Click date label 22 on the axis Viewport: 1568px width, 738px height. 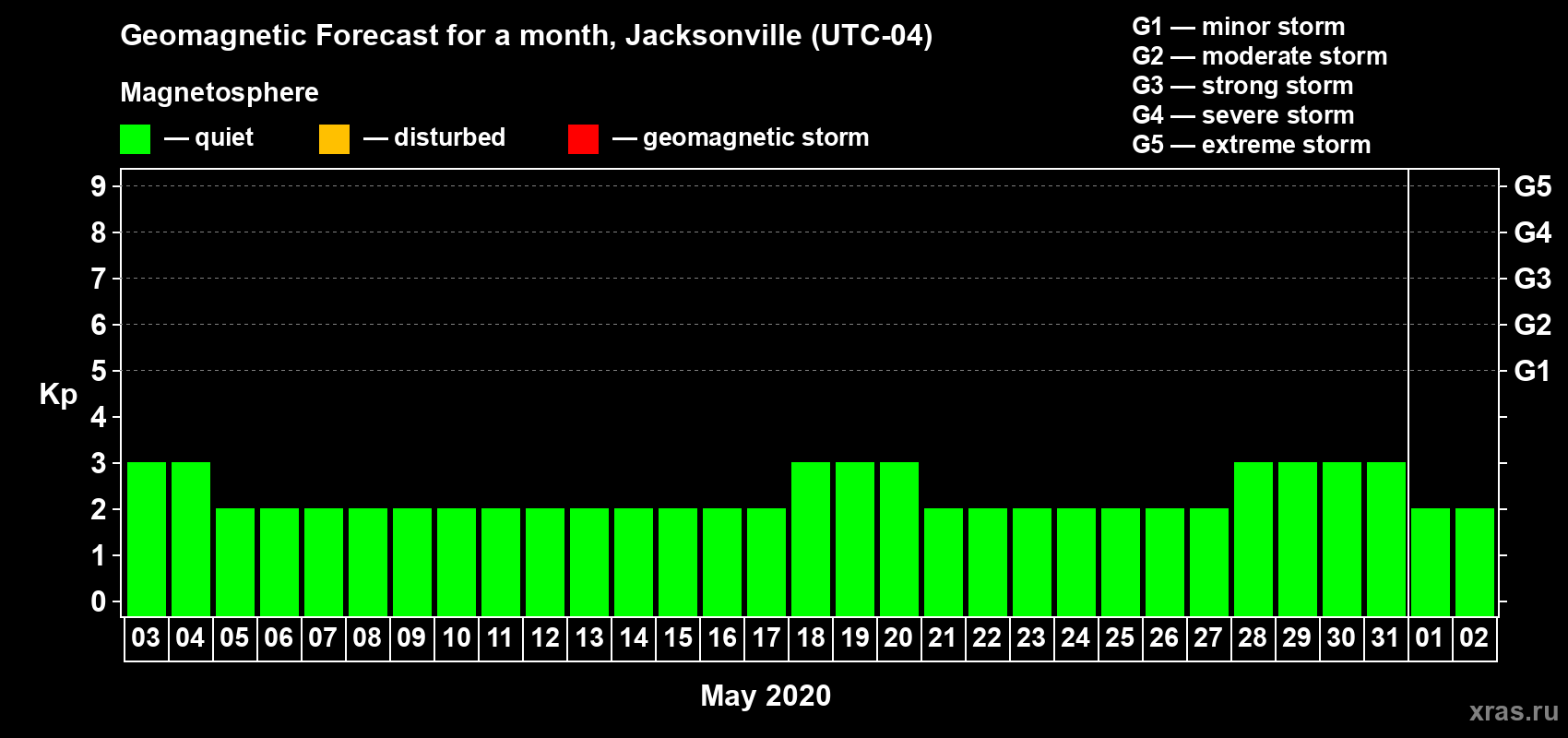click(x=987, y=637)
